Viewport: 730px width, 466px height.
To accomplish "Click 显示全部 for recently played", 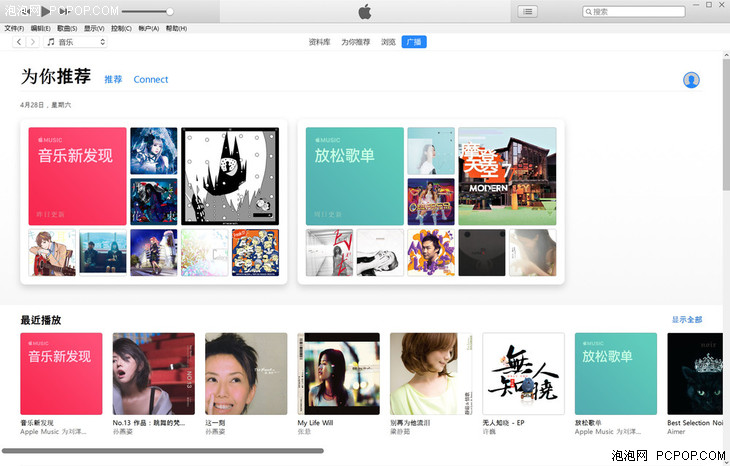I will click(x=687, y=319).
